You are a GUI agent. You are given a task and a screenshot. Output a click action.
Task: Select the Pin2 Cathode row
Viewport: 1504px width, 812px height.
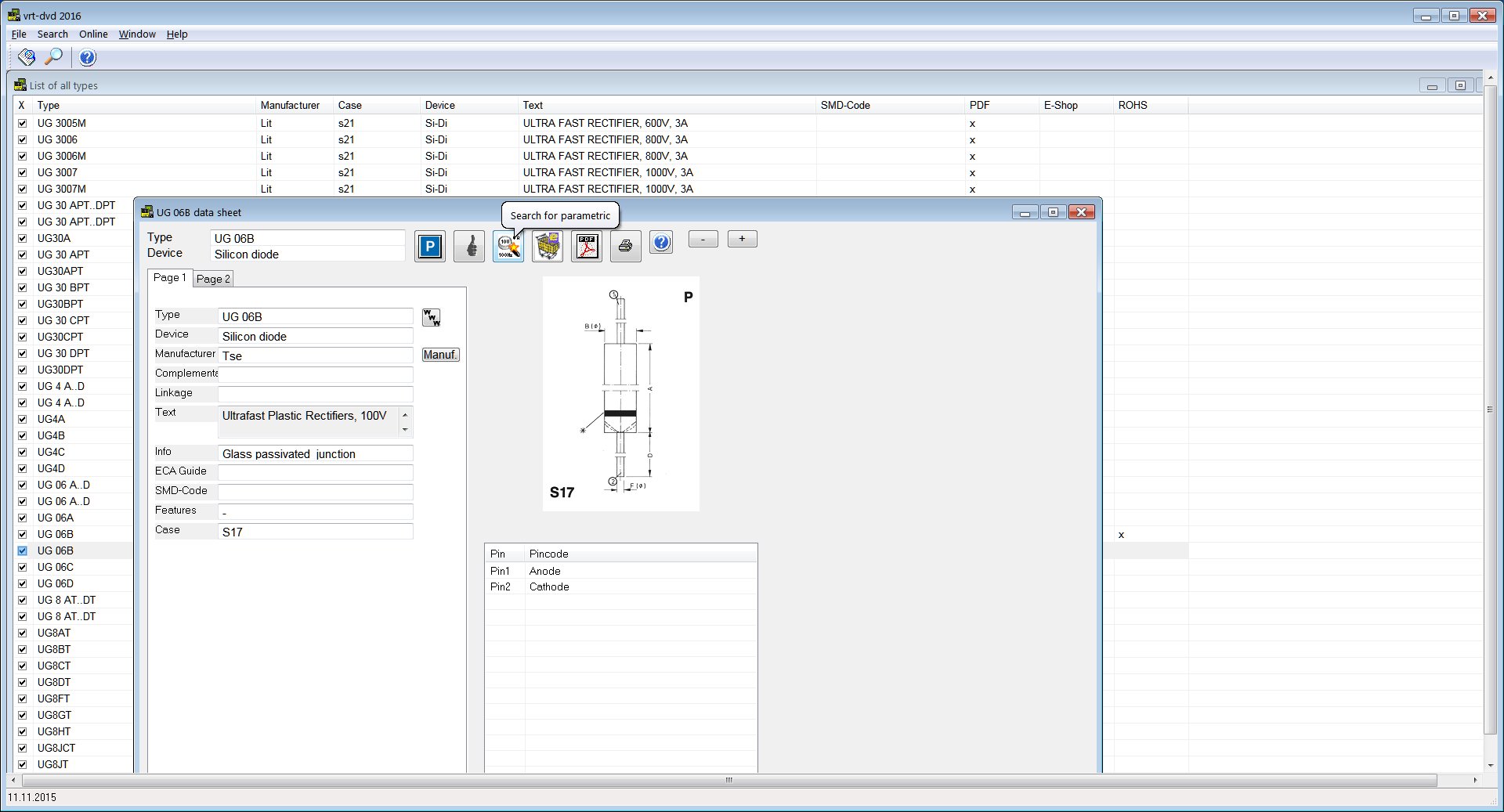coord(621,586)
